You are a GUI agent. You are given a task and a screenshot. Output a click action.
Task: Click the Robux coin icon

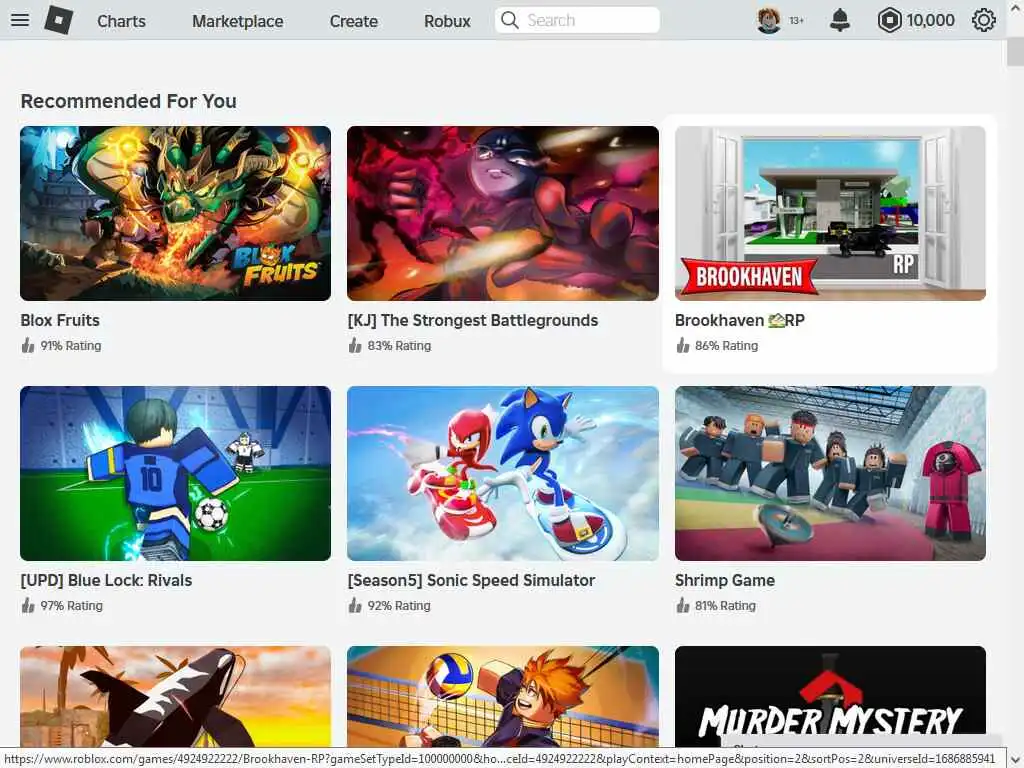(x=889, y=20)
